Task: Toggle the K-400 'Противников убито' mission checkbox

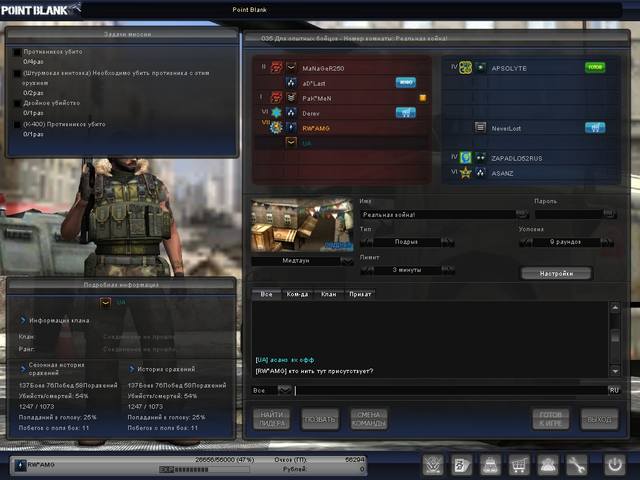Action: pos(17,124)
